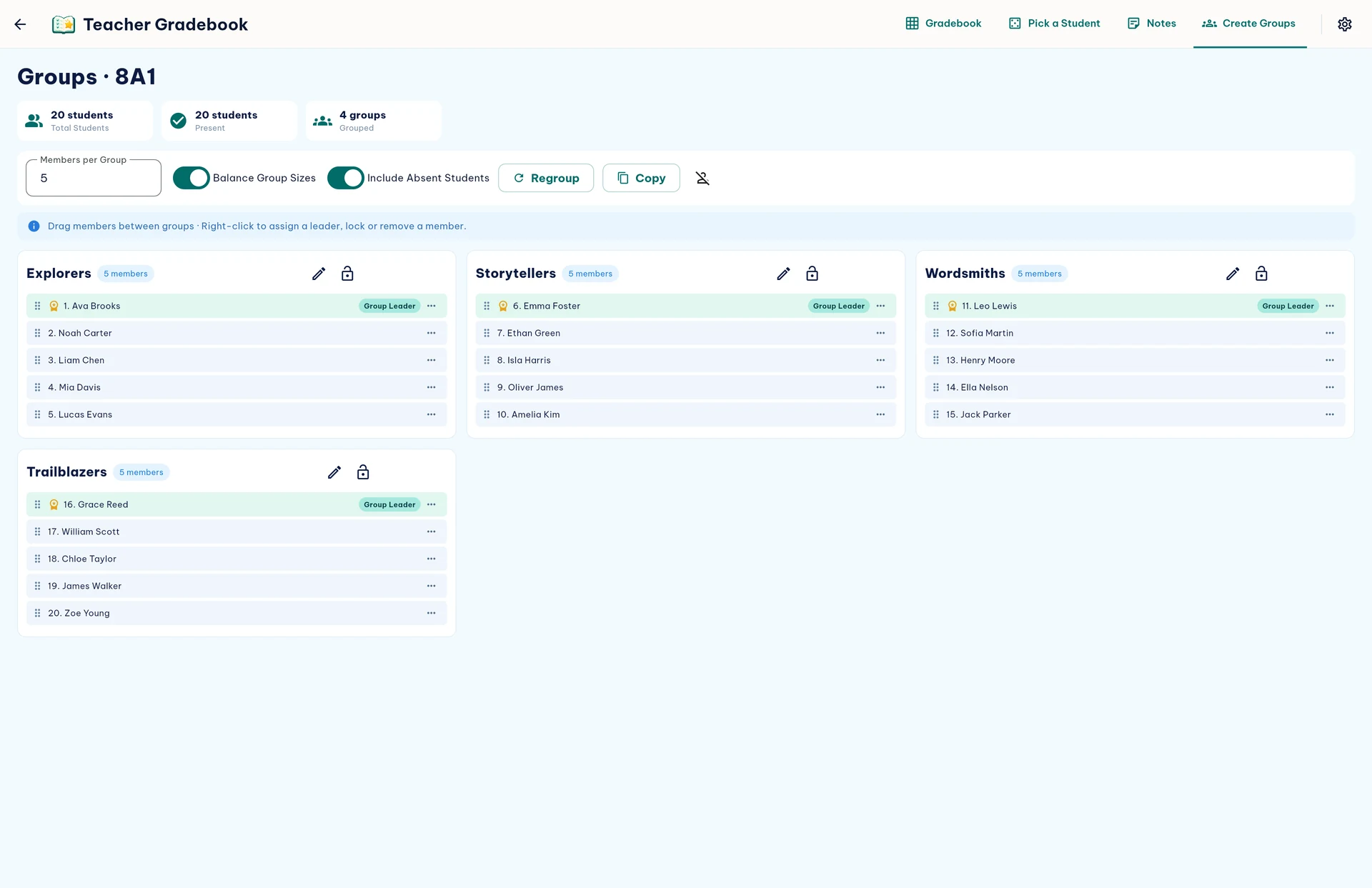Open more options for William Scott
Image resolution: width=1372 pixels, height=888 pixels.
point(431,532)
